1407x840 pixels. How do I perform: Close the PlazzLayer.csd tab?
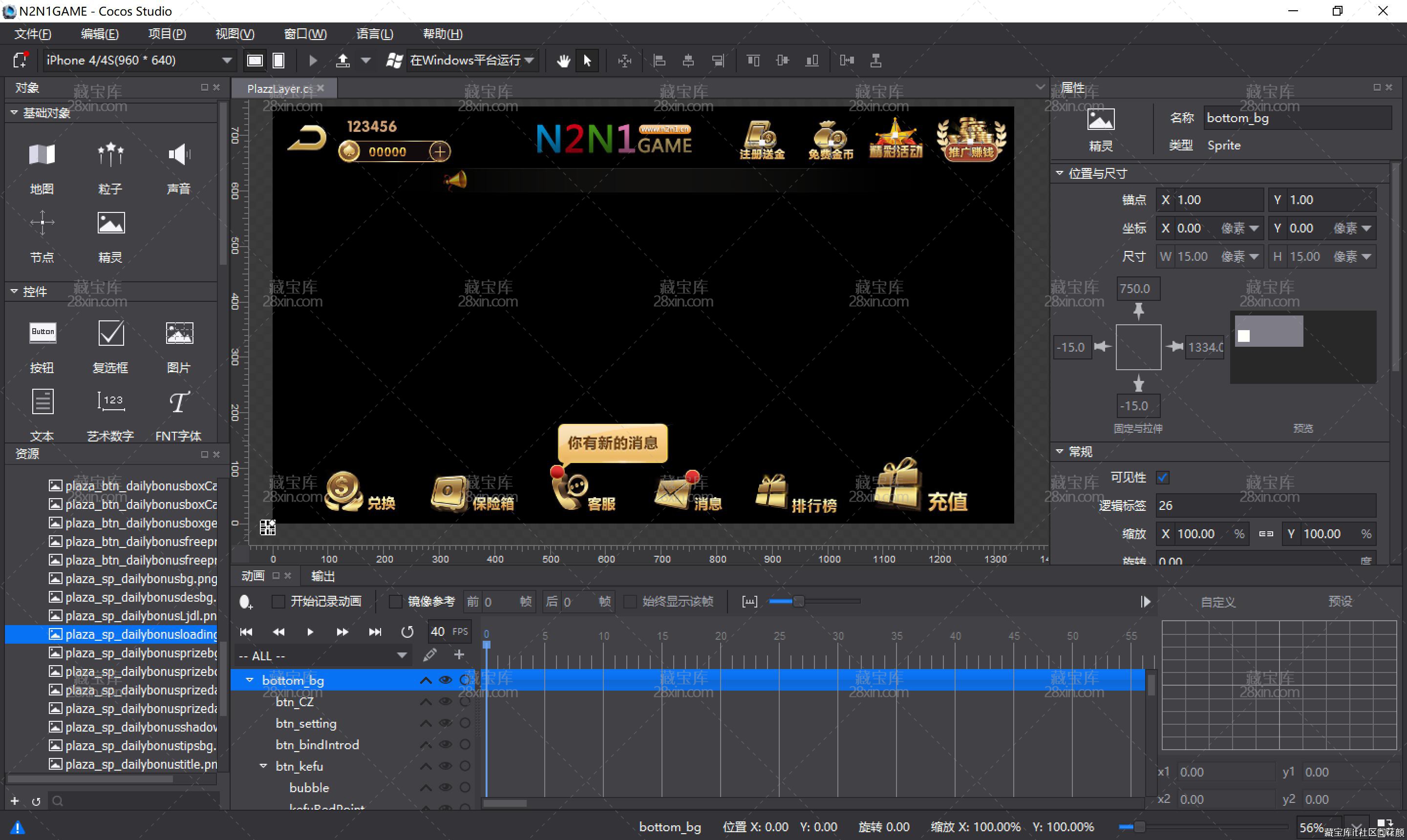(320, 88)
